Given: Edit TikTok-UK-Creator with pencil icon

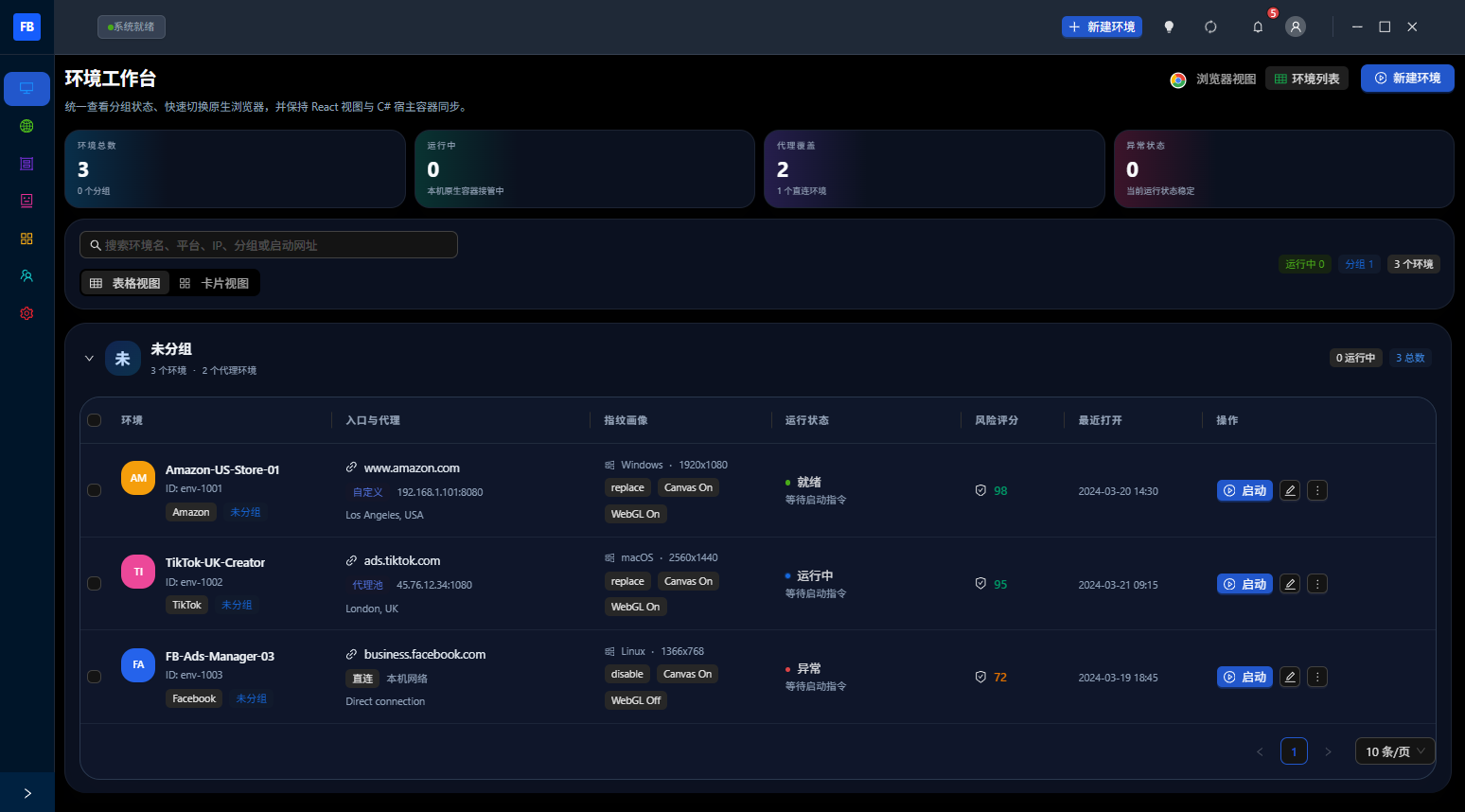Looking at the screenshot, I should [x=1289, y=584].
